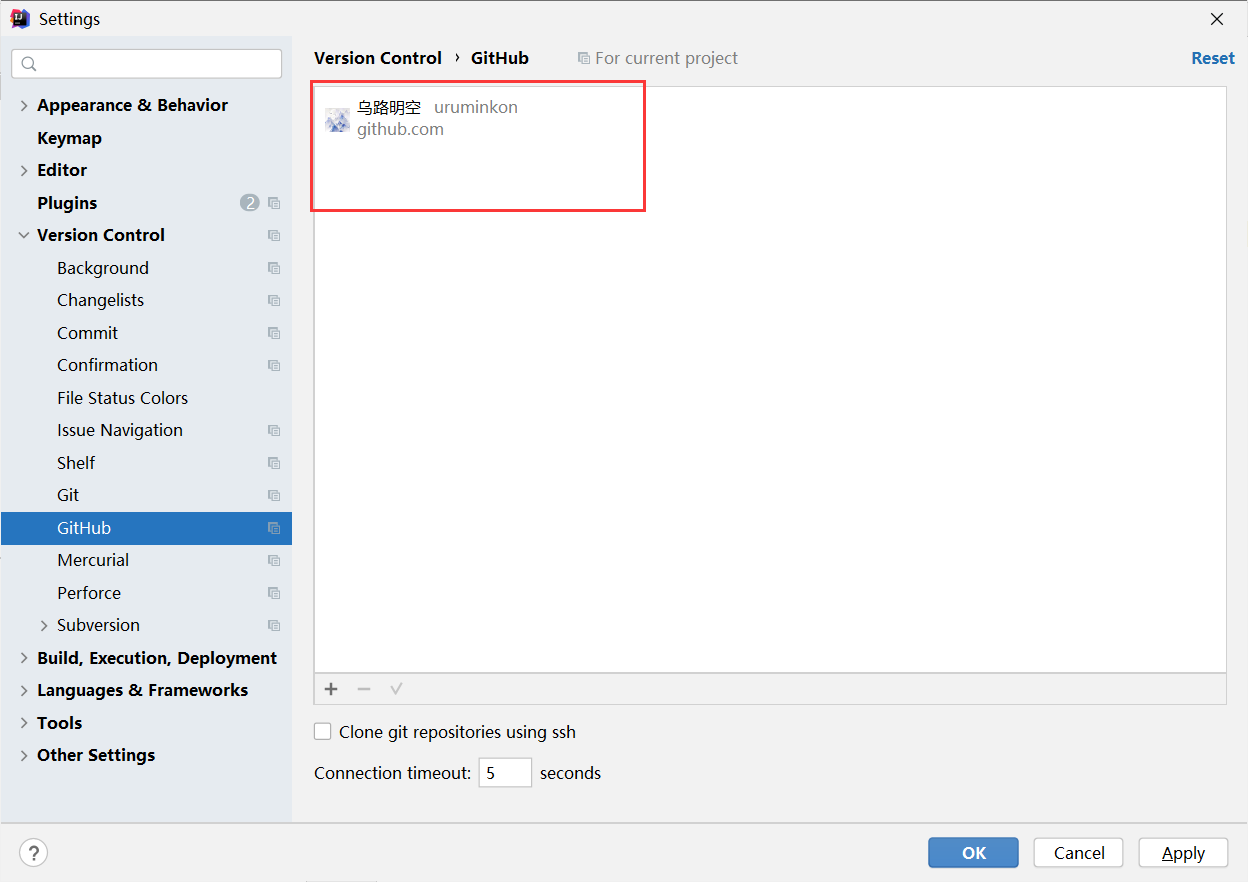This screenshot has width=1248, height=882.
Task: Click the project-level icon beside Plugins
Action: click(x=274, y=203)
